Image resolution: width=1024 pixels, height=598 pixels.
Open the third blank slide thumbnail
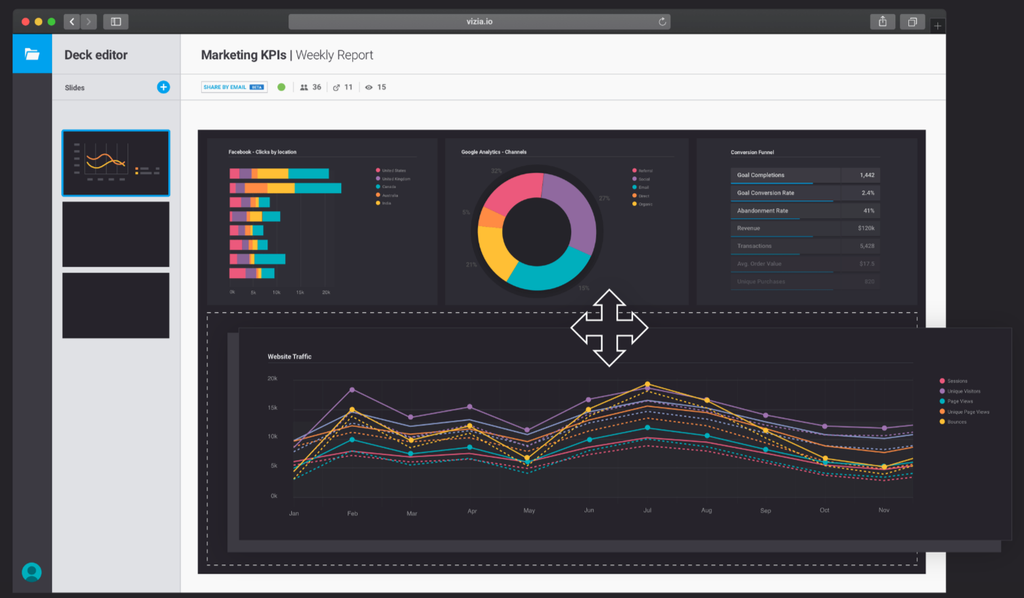115,305
